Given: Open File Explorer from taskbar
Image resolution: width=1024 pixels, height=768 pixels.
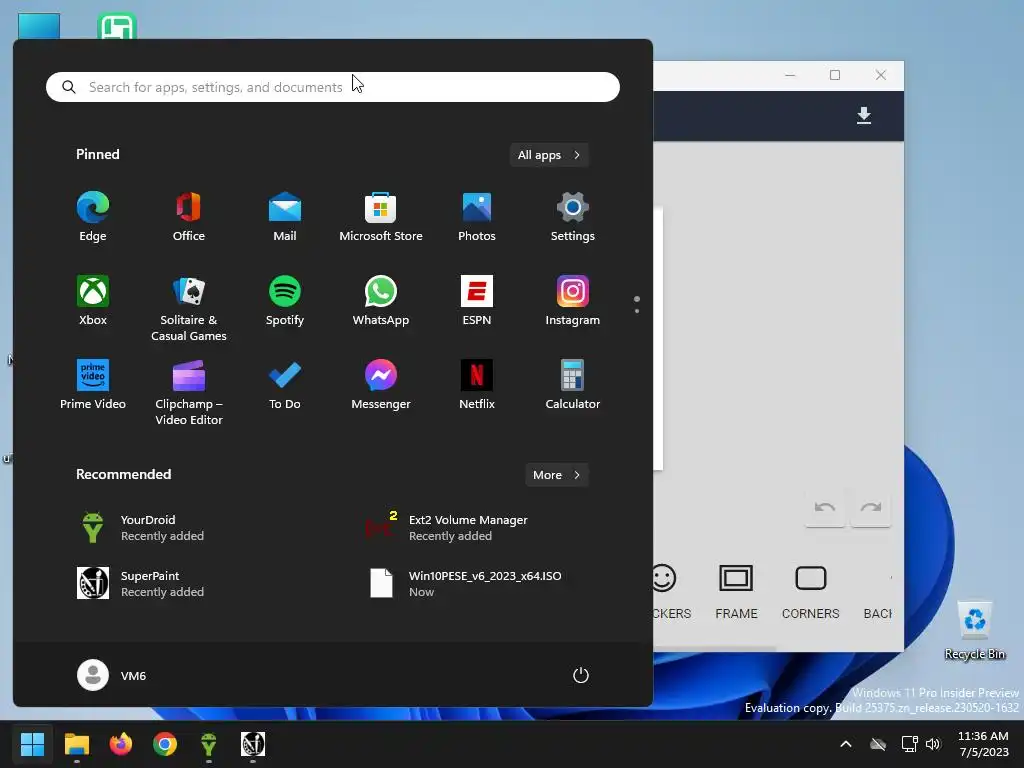Looking at the screenshot, I should click(76, 744).
